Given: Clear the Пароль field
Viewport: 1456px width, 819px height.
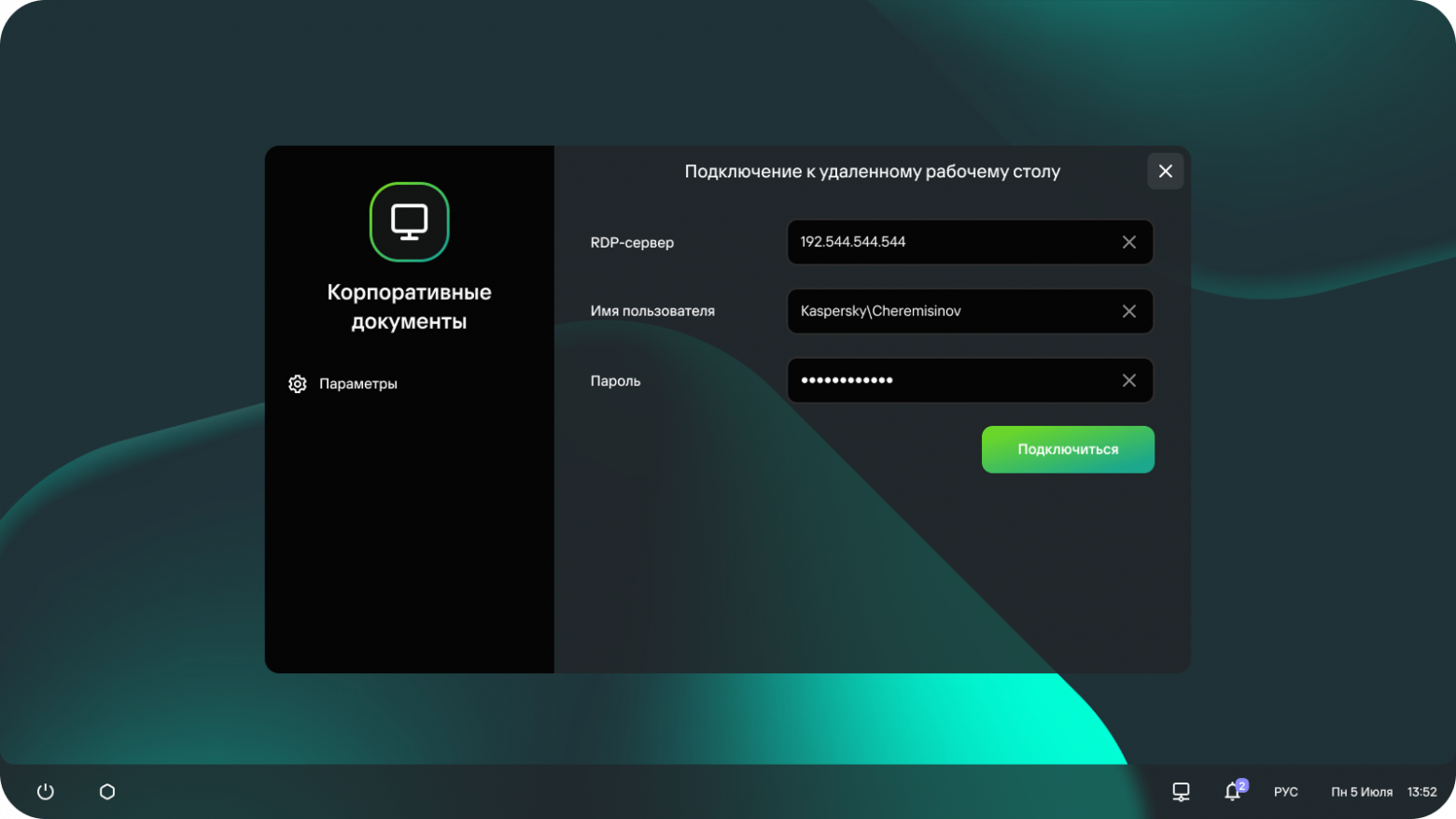Looking at the screenshot, I should pos(1129,380).
